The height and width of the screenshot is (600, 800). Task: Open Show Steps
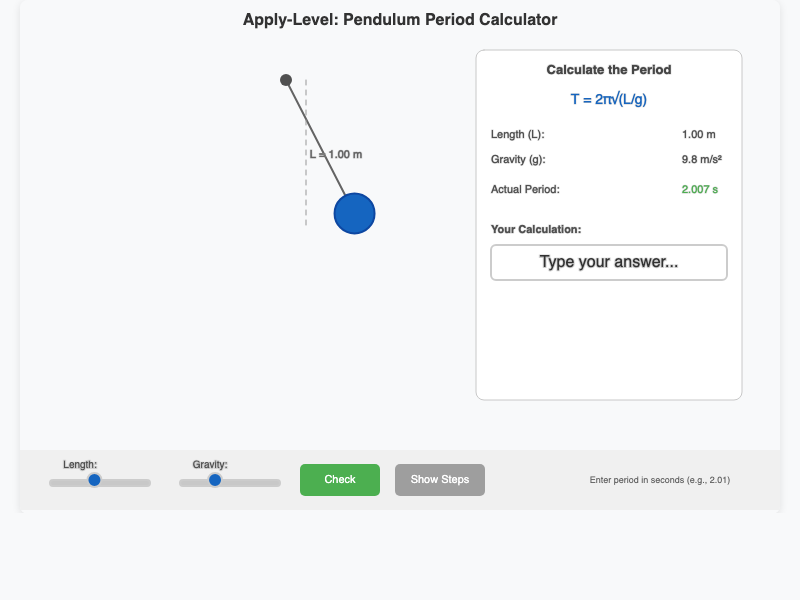tap(439, 479)
